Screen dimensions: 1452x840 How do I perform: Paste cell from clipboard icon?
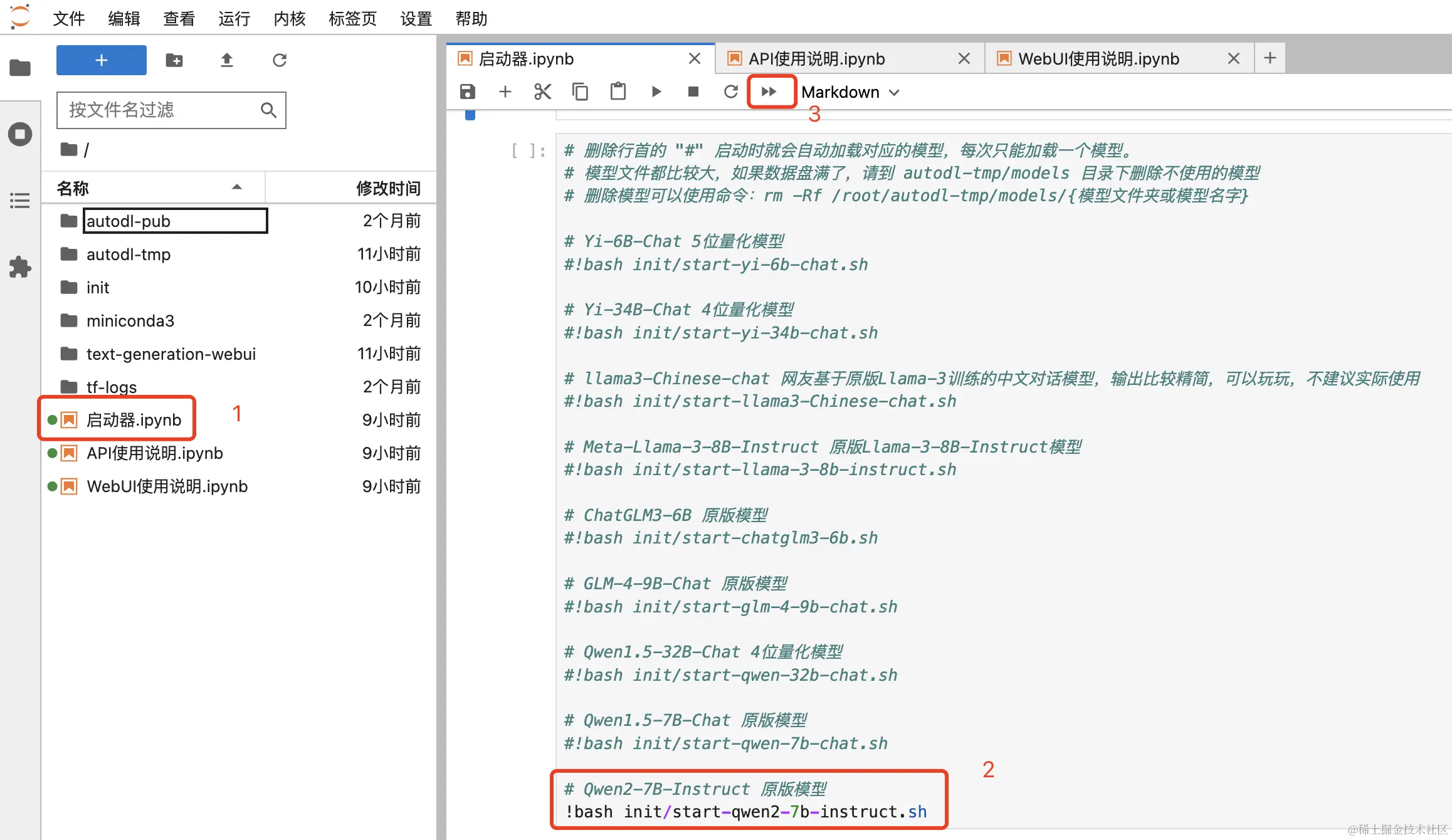(618, 92)
